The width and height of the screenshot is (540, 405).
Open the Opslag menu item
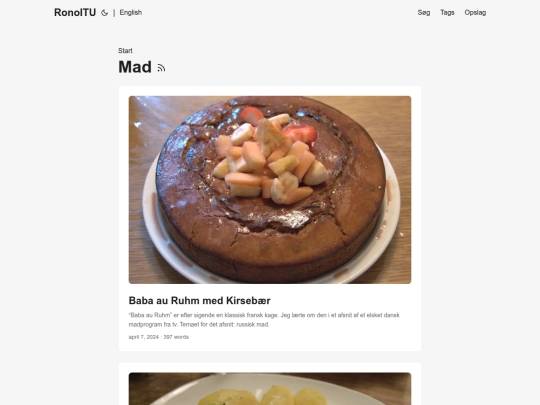(x=475, y=12)
